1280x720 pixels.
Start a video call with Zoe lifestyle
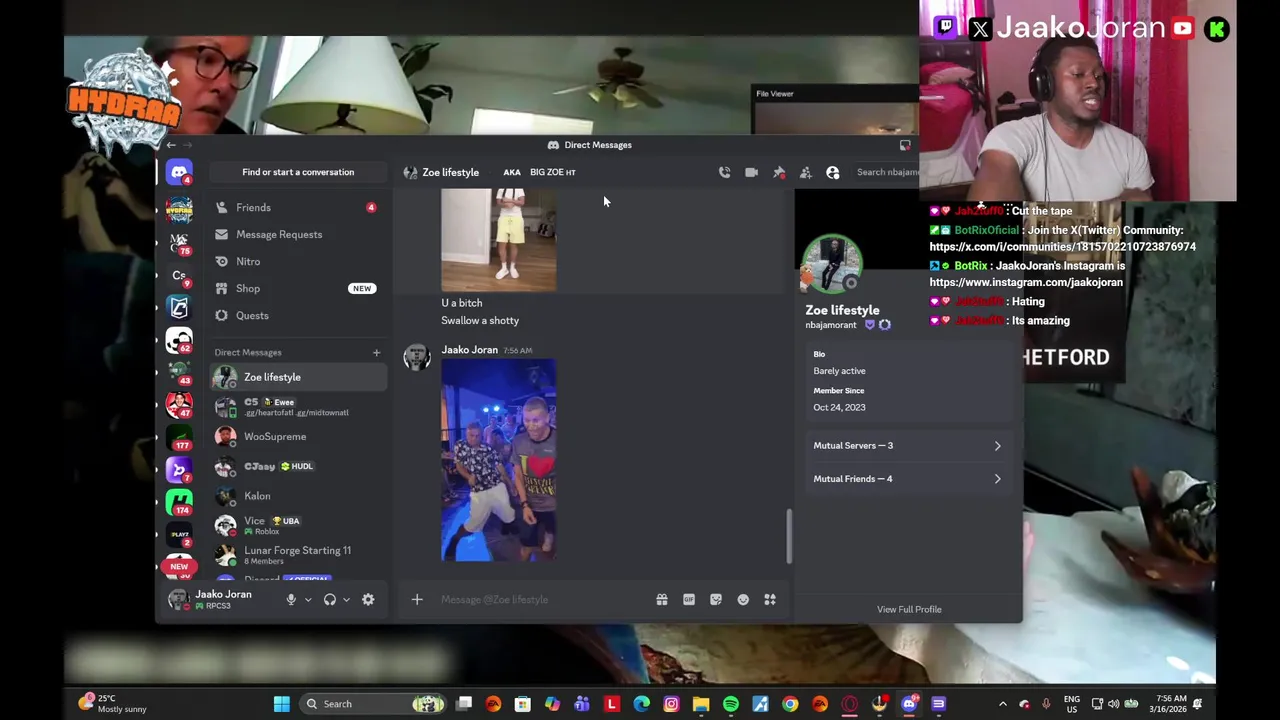[751, 172]
